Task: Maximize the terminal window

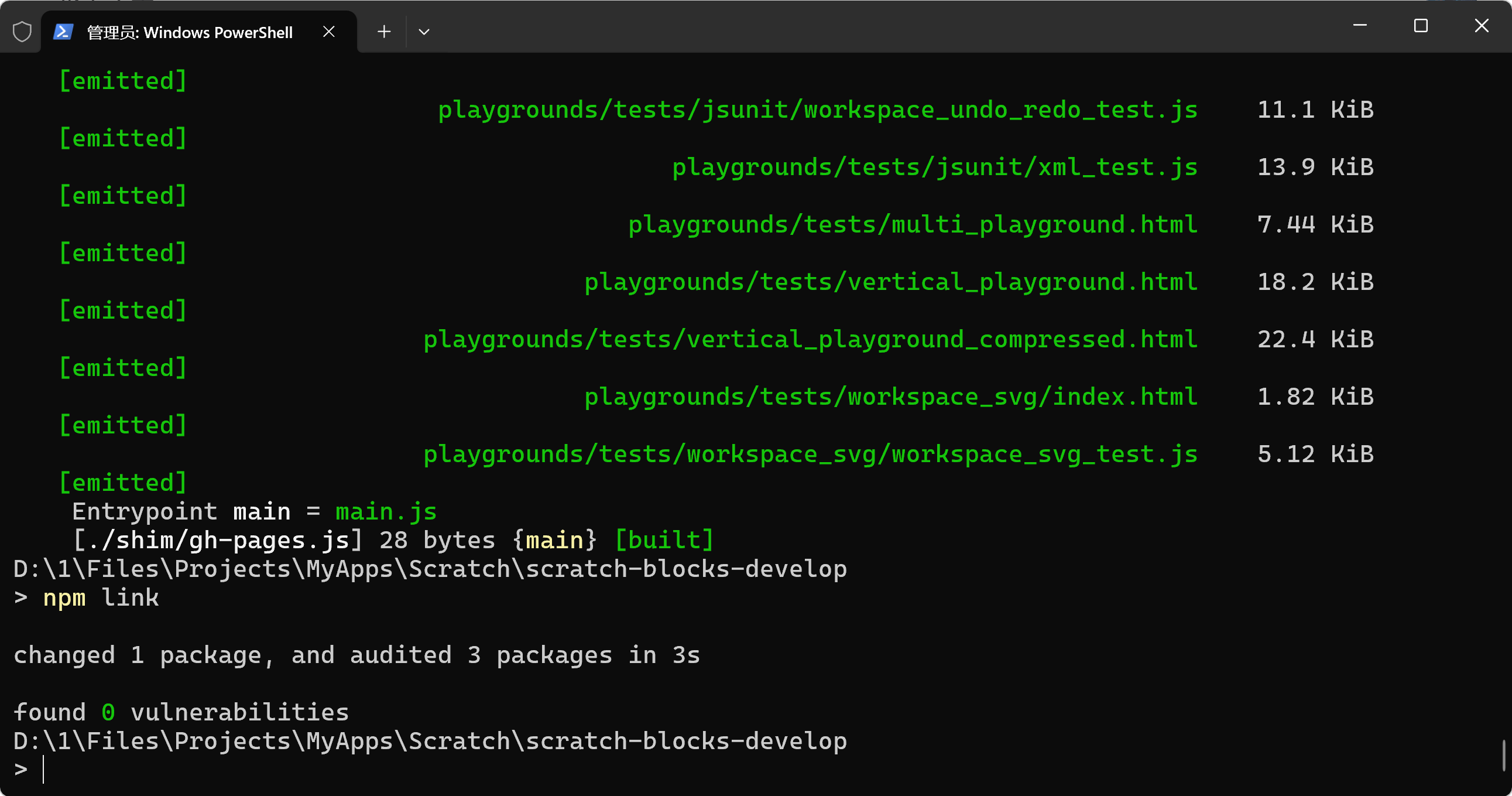Action: click(x=1421, y=26)
